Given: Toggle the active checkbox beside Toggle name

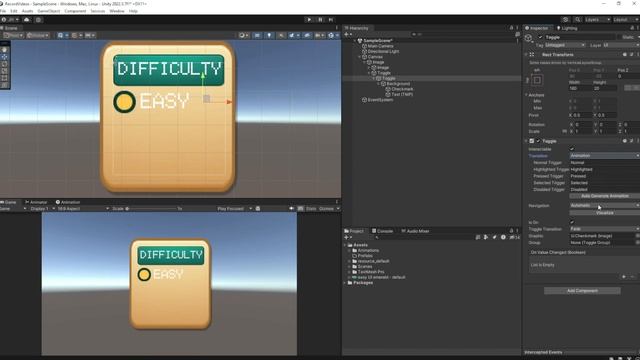Looking at the screenshot, I should click(x=540, y=37).
